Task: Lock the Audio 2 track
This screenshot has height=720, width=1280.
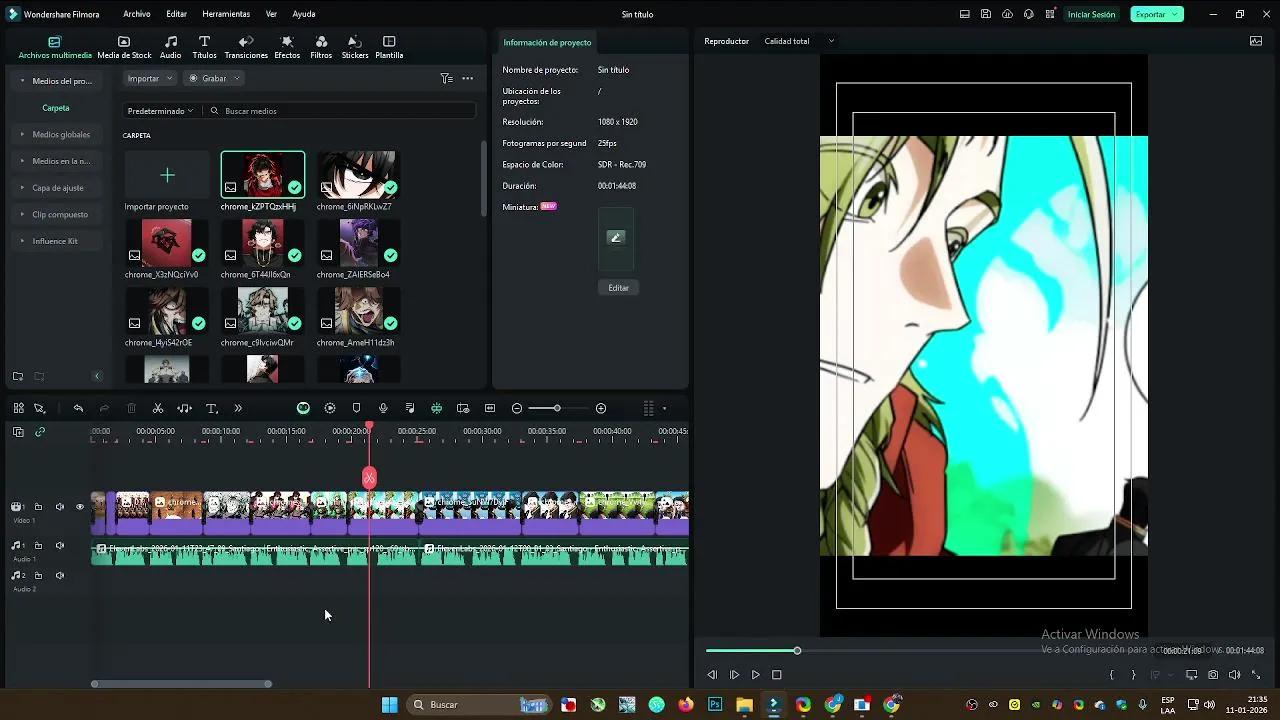Action: (38, 575)
